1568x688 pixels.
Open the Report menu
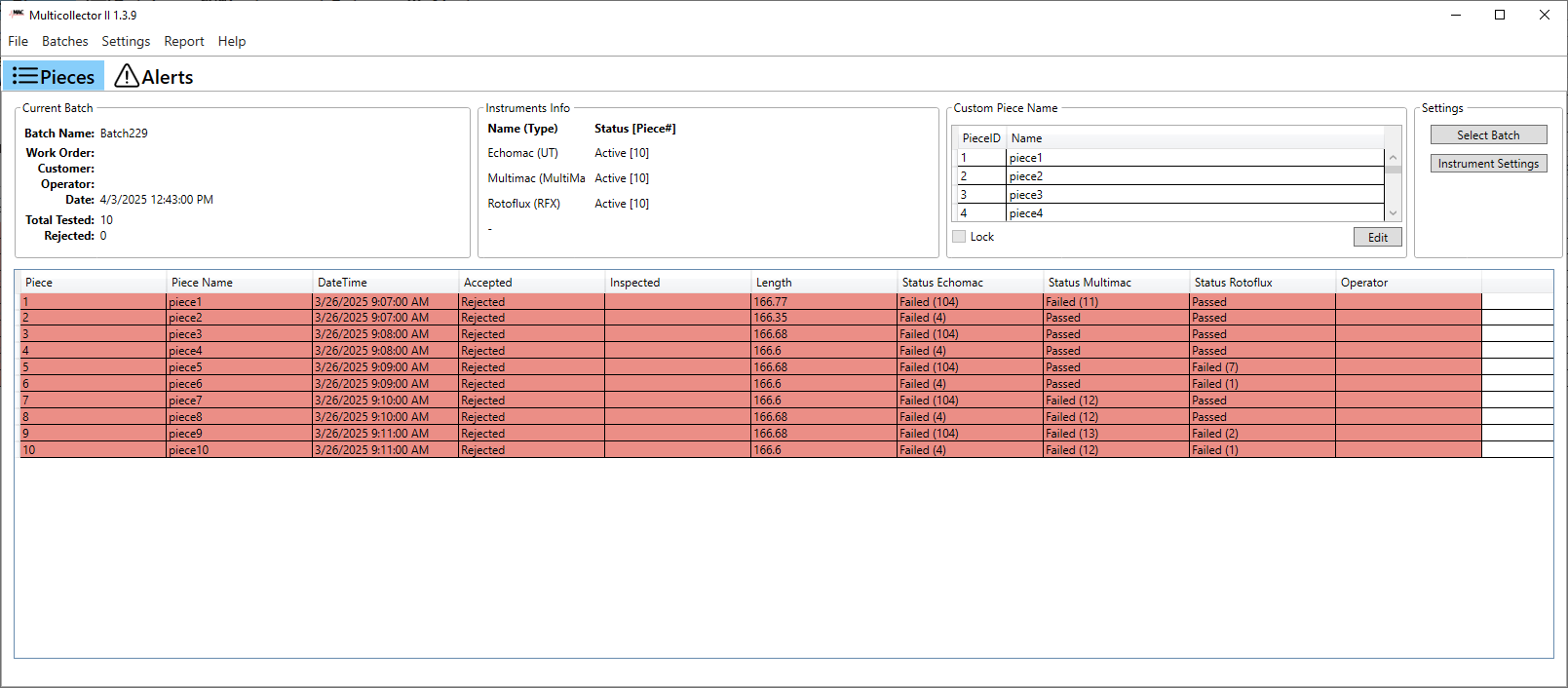click(183, 41)
